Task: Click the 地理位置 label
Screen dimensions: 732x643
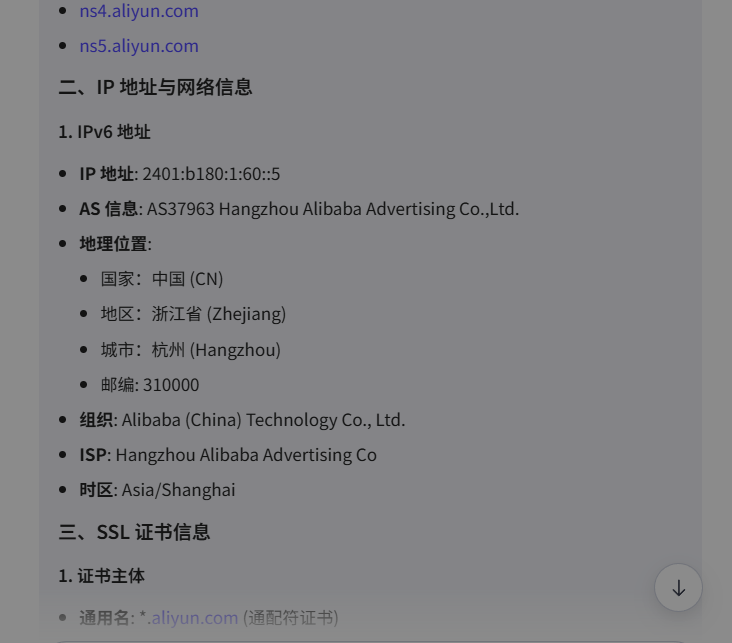Action: (x=113, y=244)
